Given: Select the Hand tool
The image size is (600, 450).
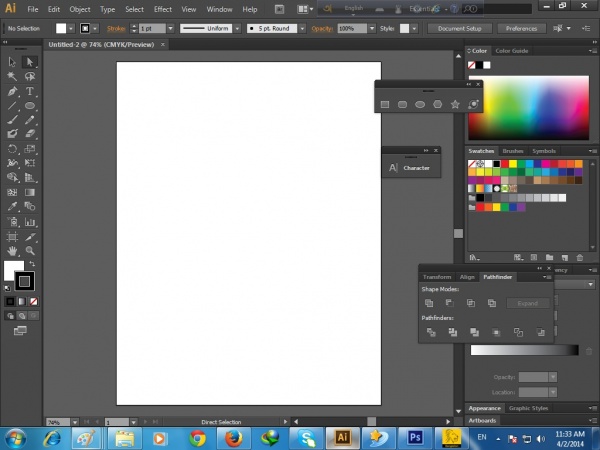Looking at the screenshot, I should tap(13, 251).
